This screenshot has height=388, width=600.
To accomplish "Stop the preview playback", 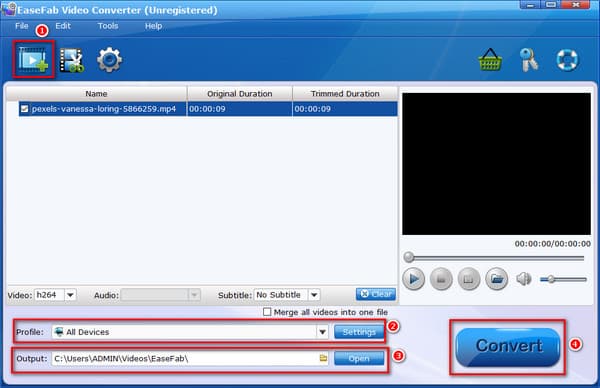I will pyautogui.click(x=441, y=279).
